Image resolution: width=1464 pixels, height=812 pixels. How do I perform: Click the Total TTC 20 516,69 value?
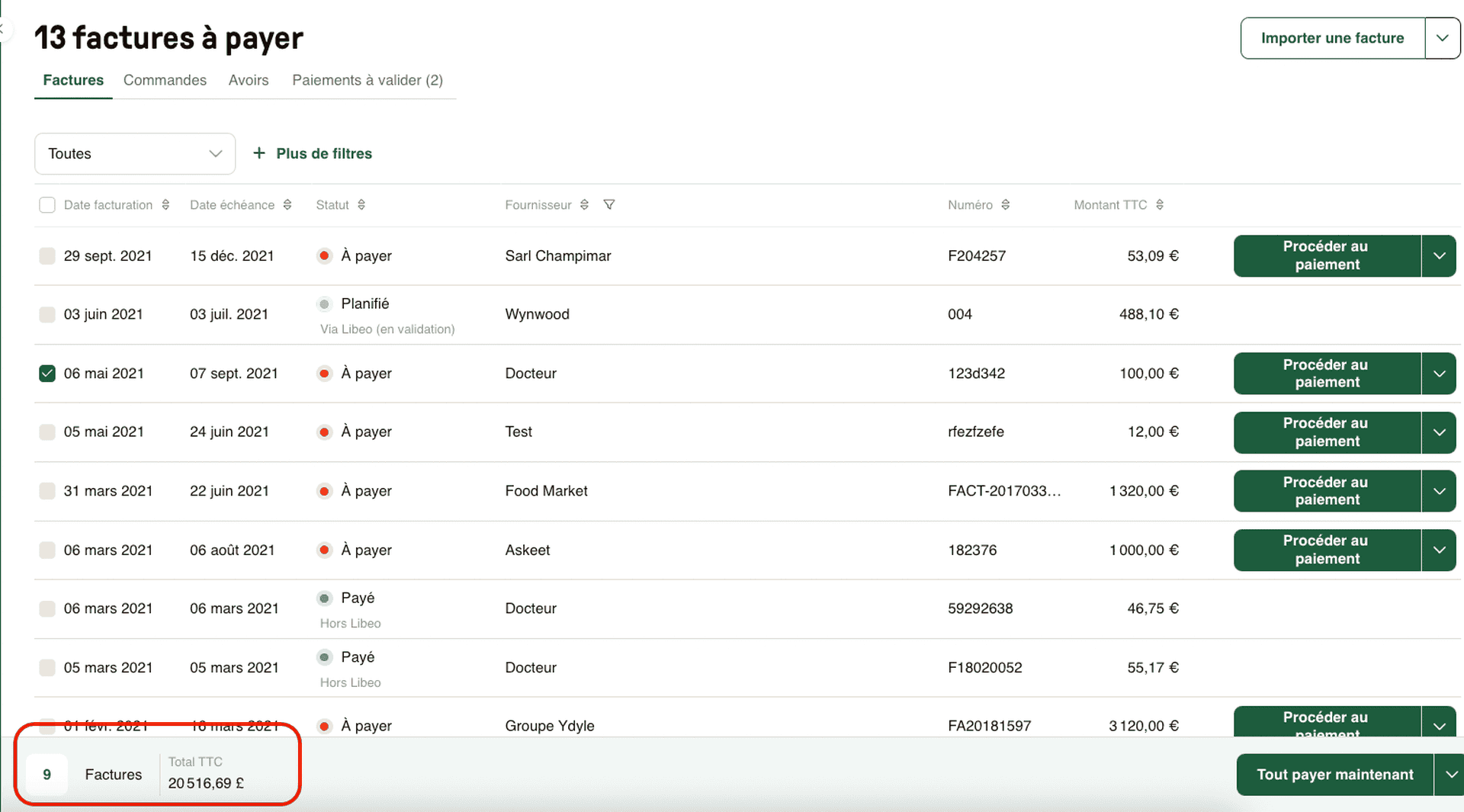206,784
